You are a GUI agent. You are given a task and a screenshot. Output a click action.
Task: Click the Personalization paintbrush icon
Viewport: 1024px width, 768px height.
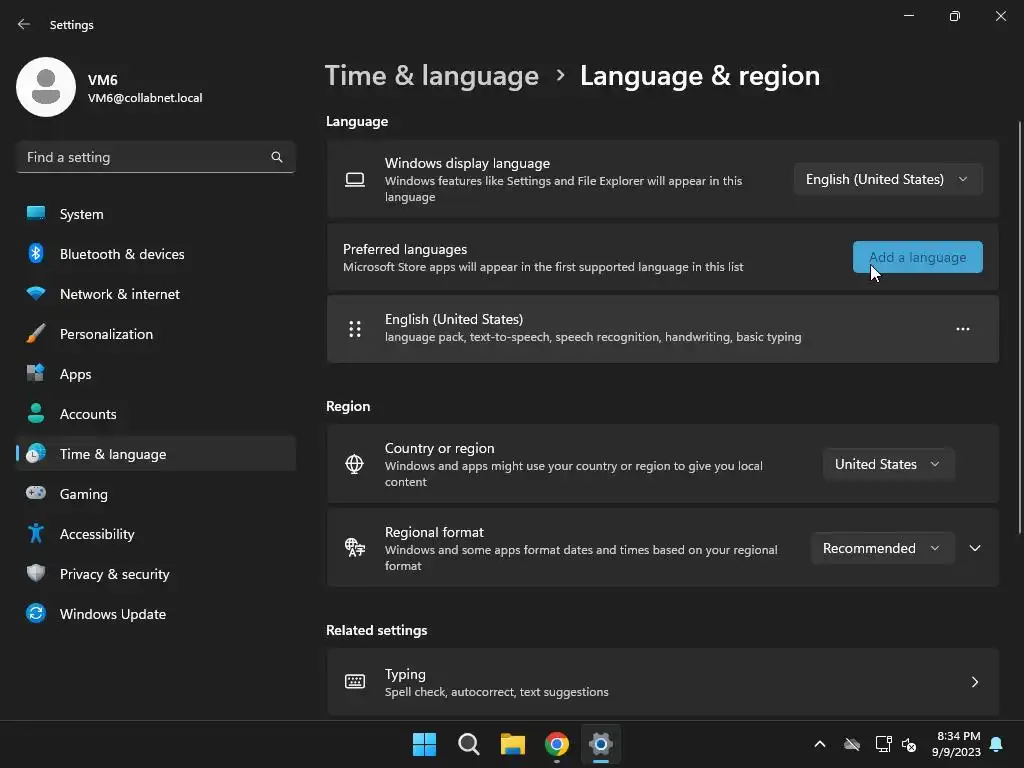36,334
